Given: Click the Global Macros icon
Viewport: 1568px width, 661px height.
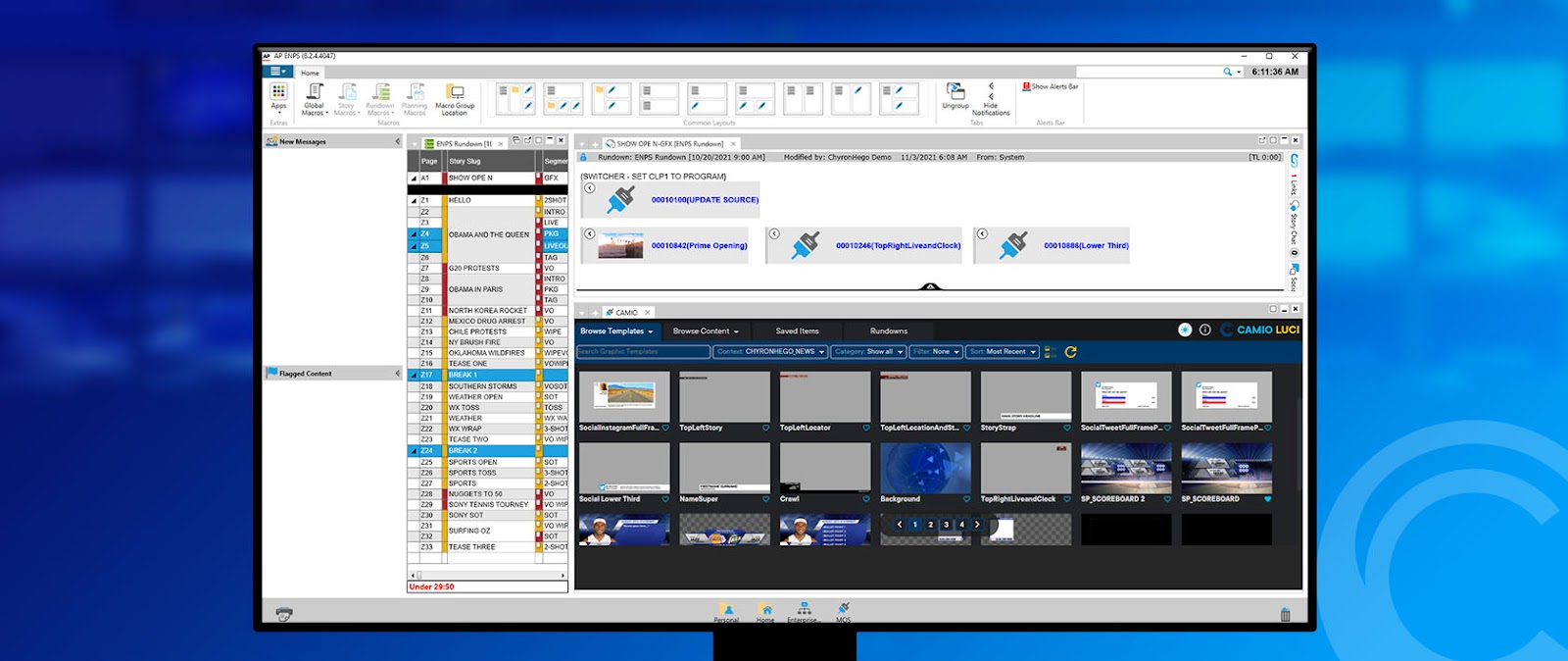Looking at the screenshot, I should [x=314, y=94].
